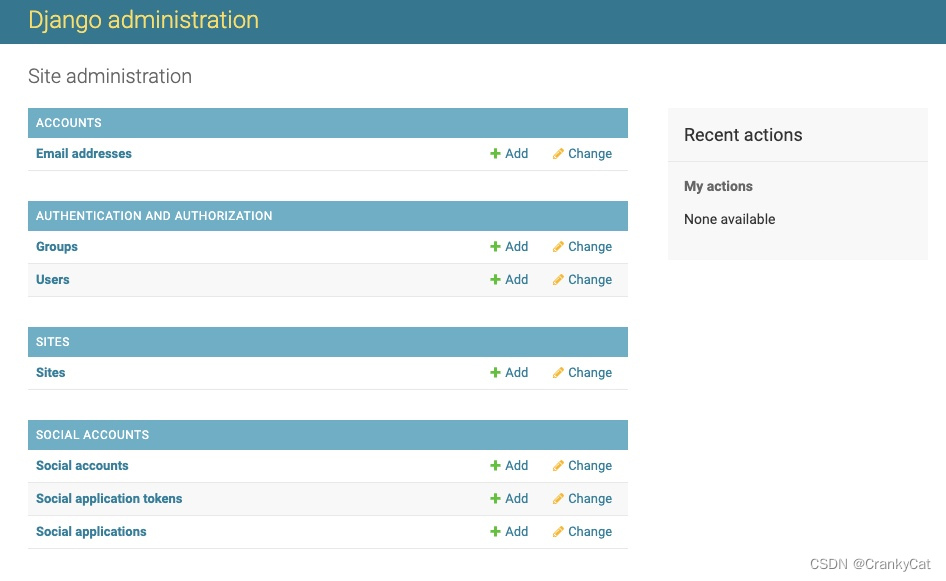
Task: Click the Change text for Users
Action: (590, 280)
